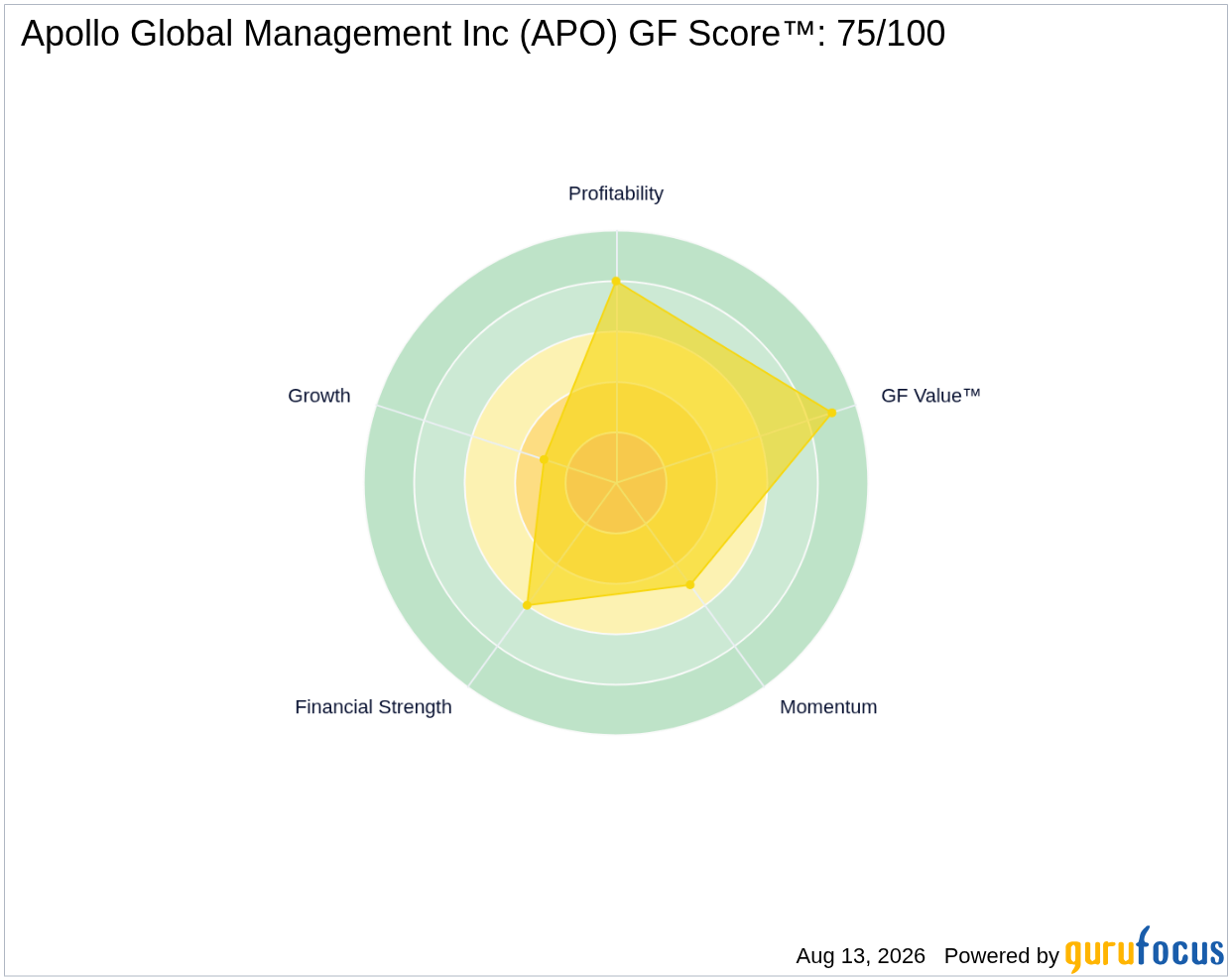1232x980 pixels.
Task: Select the Growth axis label
Action: pyautogui.click(x=319, y=396)
